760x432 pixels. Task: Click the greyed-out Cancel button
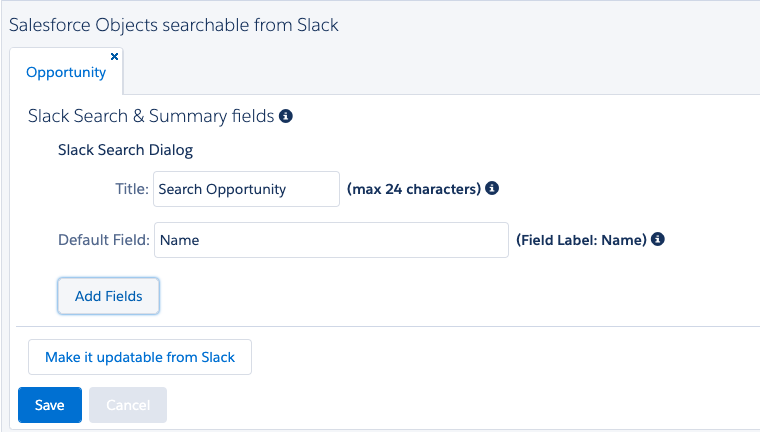pos(128,405)
